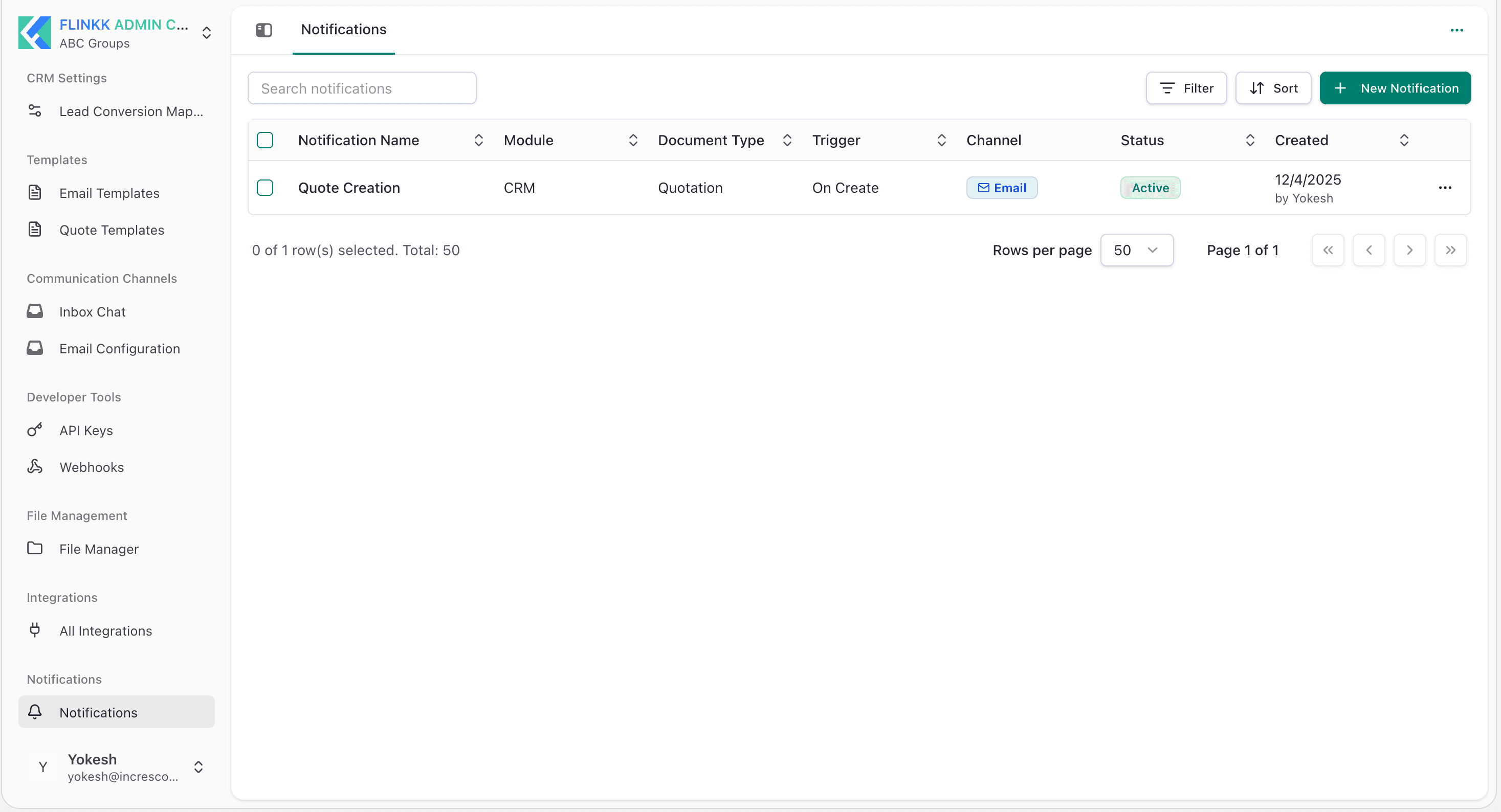Open the top-right more options menu
This screenshot has width=1501, height=812.
[x=1456, y=30]
